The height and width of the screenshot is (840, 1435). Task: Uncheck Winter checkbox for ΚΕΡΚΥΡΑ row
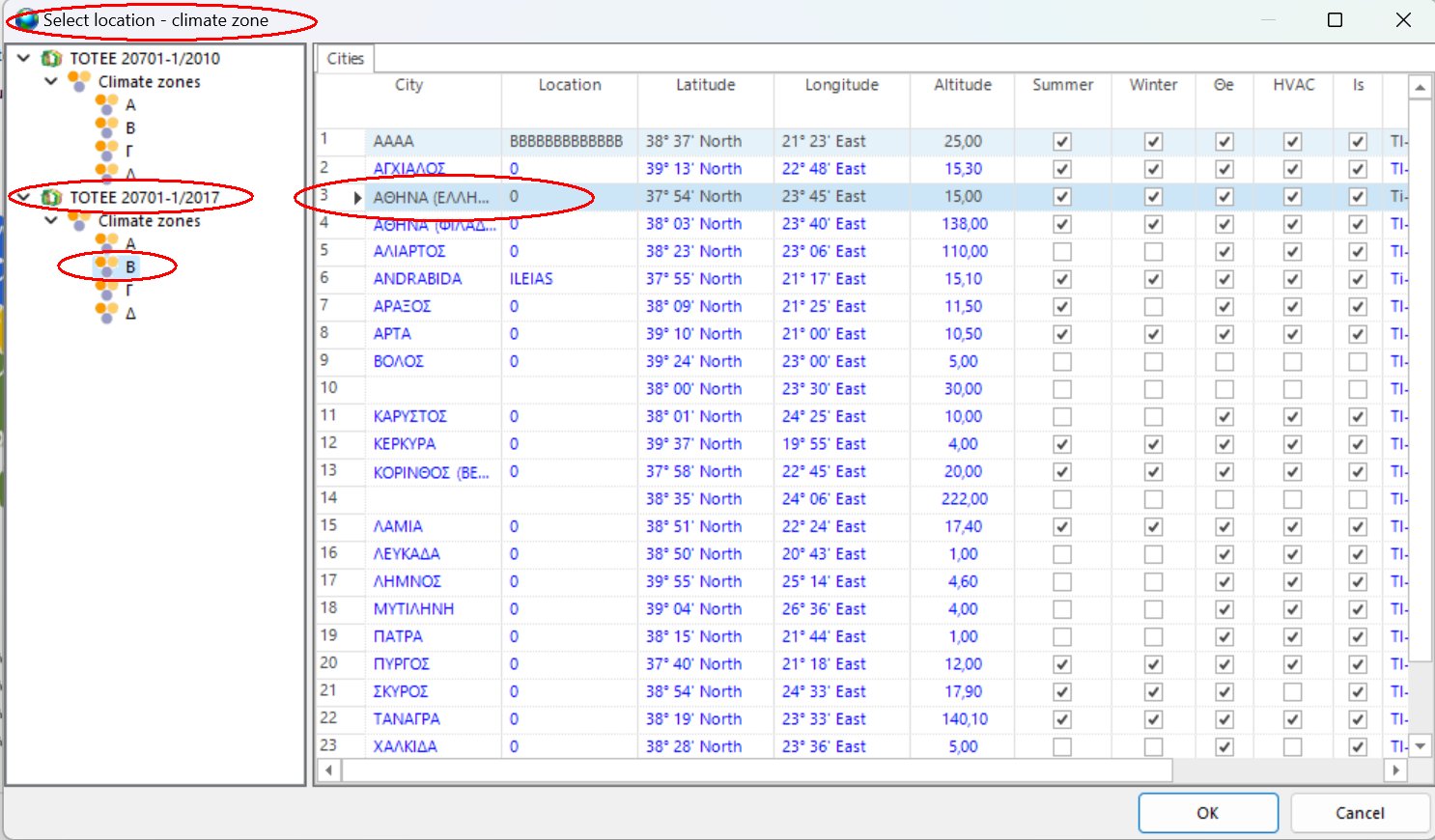tap(1153, 444)
